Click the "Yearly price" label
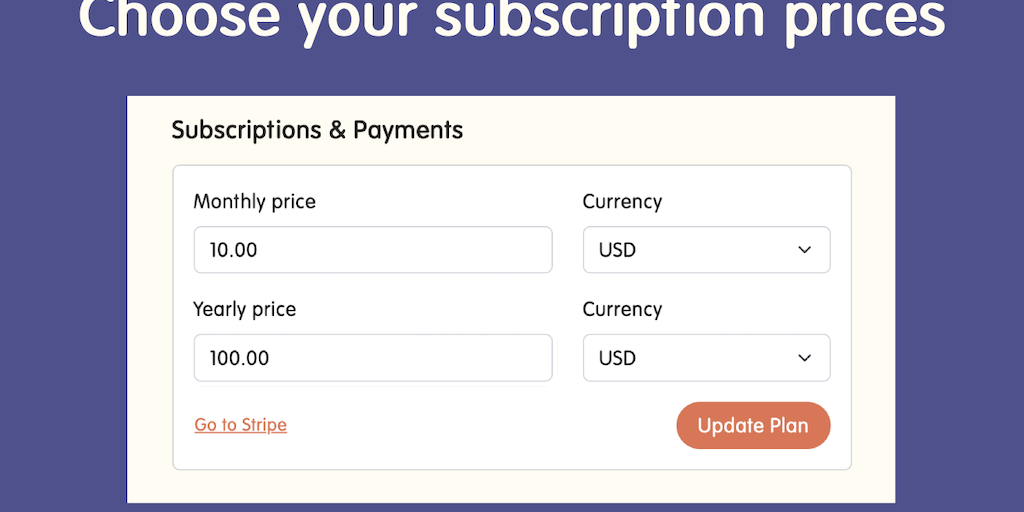Viewport: 1024px width, 512px height. (244, 310)
